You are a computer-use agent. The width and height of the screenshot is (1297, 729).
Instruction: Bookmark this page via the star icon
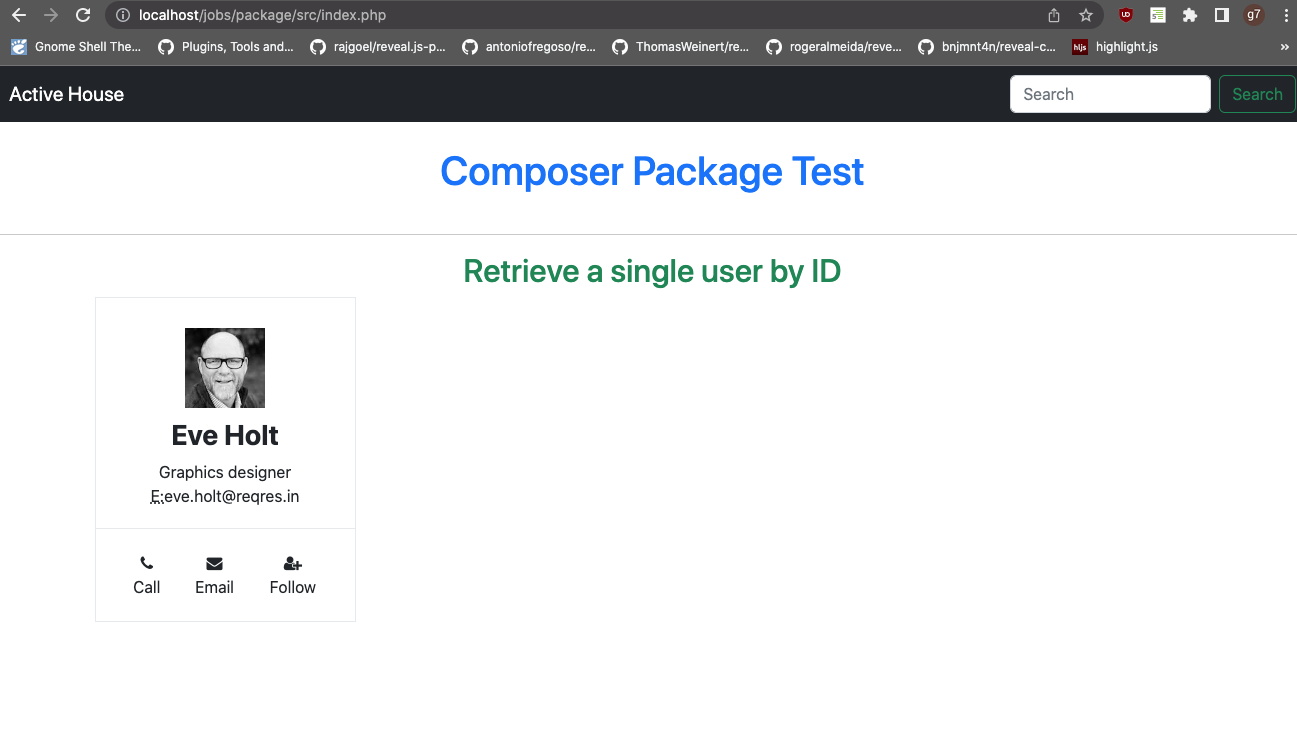pos(1086,15)
